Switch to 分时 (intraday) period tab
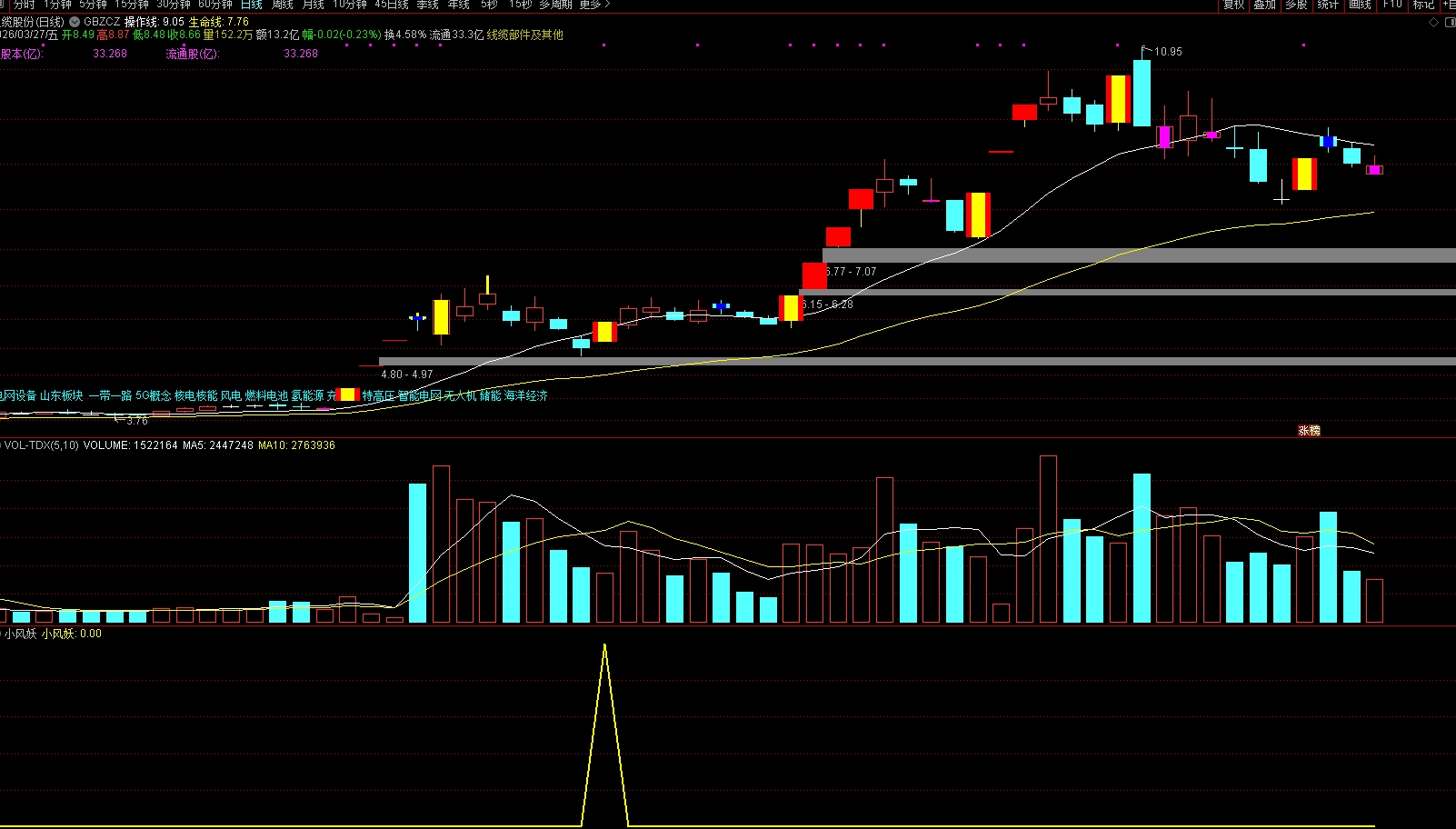 tap(25, 5)
